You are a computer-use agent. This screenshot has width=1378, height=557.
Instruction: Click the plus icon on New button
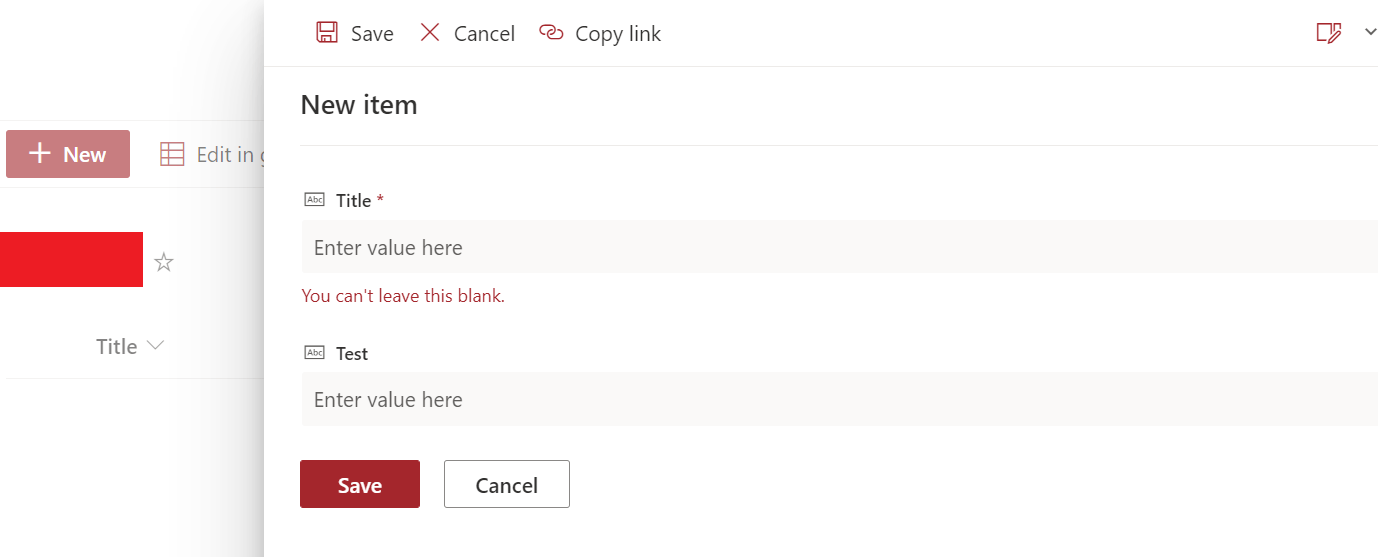tap(40, 153)
